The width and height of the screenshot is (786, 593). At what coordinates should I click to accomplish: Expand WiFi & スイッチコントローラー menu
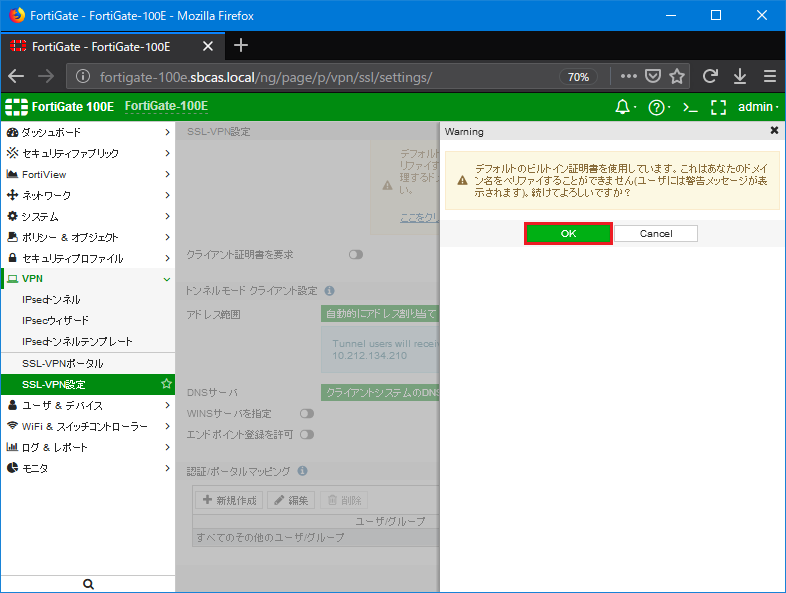[x=88, y=427]
